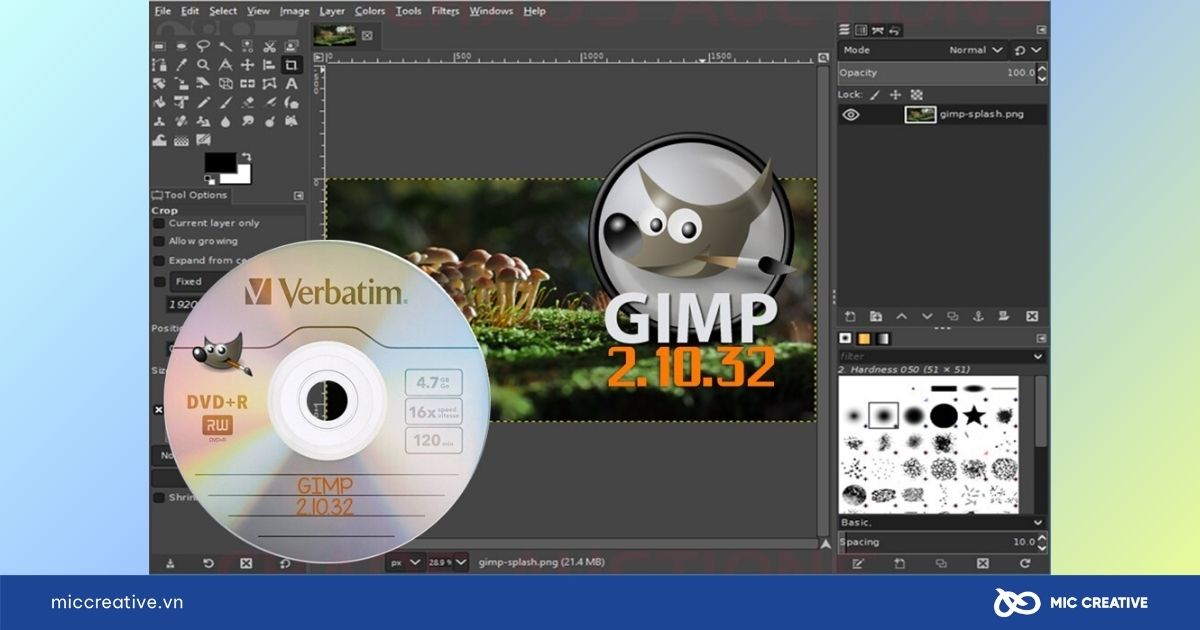Open the Fixed dropdown in Crop options
Image resolution: width=1200 pixels, height=630 pixels.
pyautogui.click(x=198, y=281)
